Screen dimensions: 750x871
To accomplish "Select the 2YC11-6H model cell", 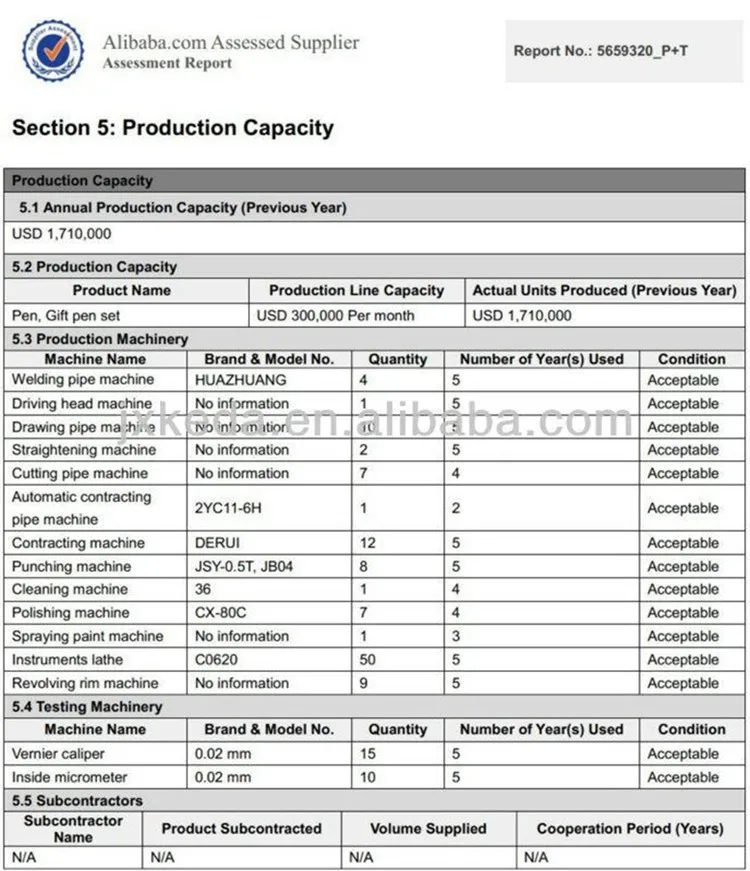I will [228, 508].
